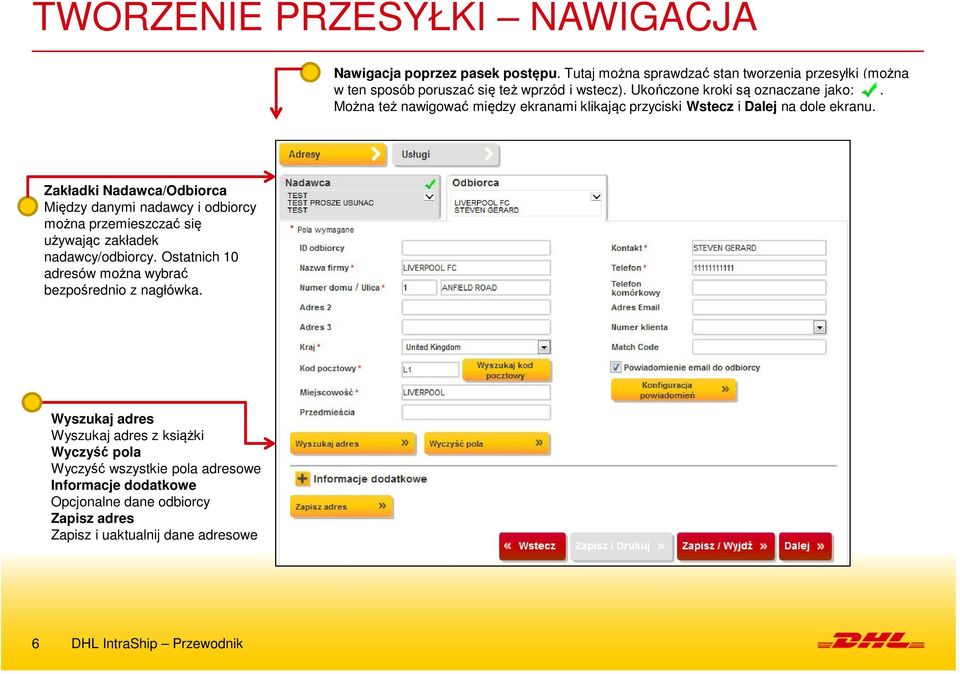
Task: Click the greyed Zapisz / Drukuj button
Action: [x=621, y=546]
